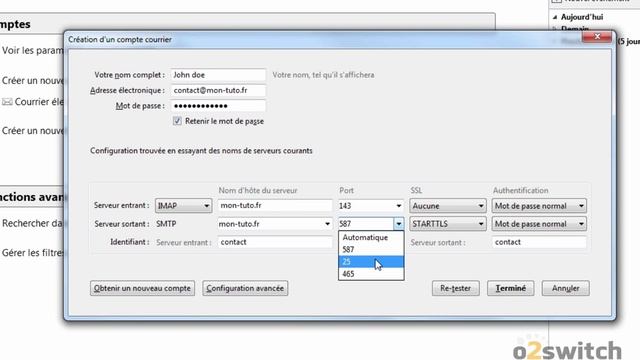The image size is (640, 360).
Task: Click 'Voir les param' link in background window
Action: pyautogui.click(x=33, y=51)
